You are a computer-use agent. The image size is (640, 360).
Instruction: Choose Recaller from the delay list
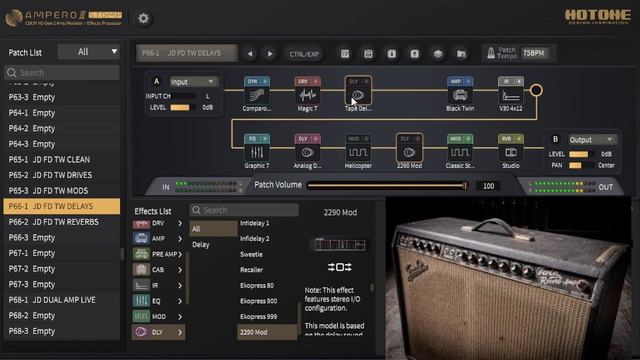(x=251, y=270)
